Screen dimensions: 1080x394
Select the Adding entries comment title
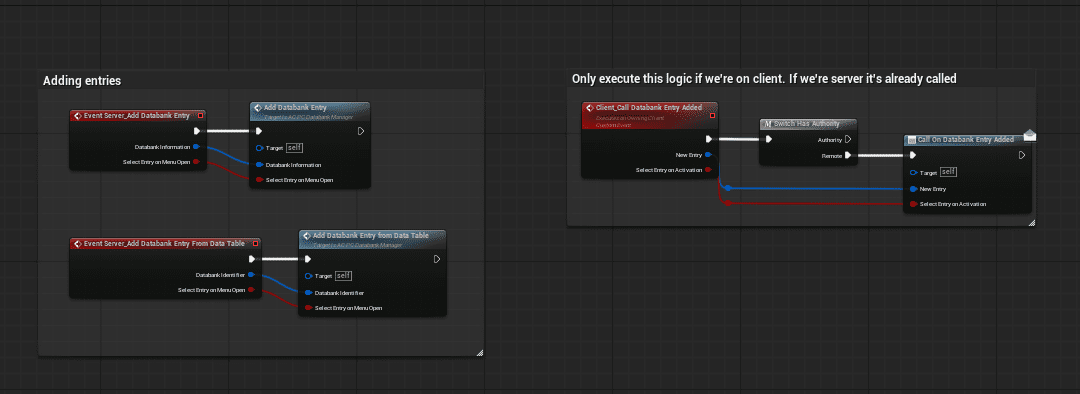coord(82,81)
